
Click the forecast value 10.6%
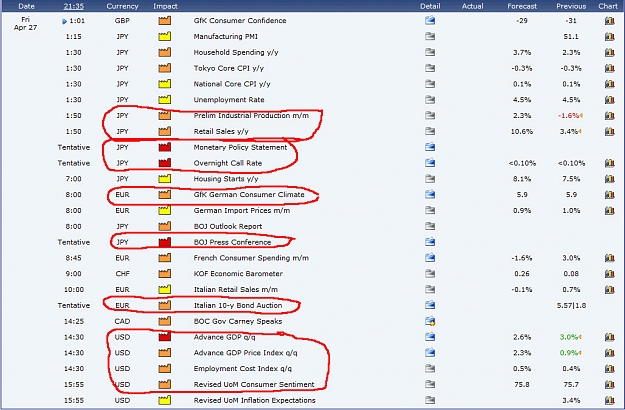522,131
